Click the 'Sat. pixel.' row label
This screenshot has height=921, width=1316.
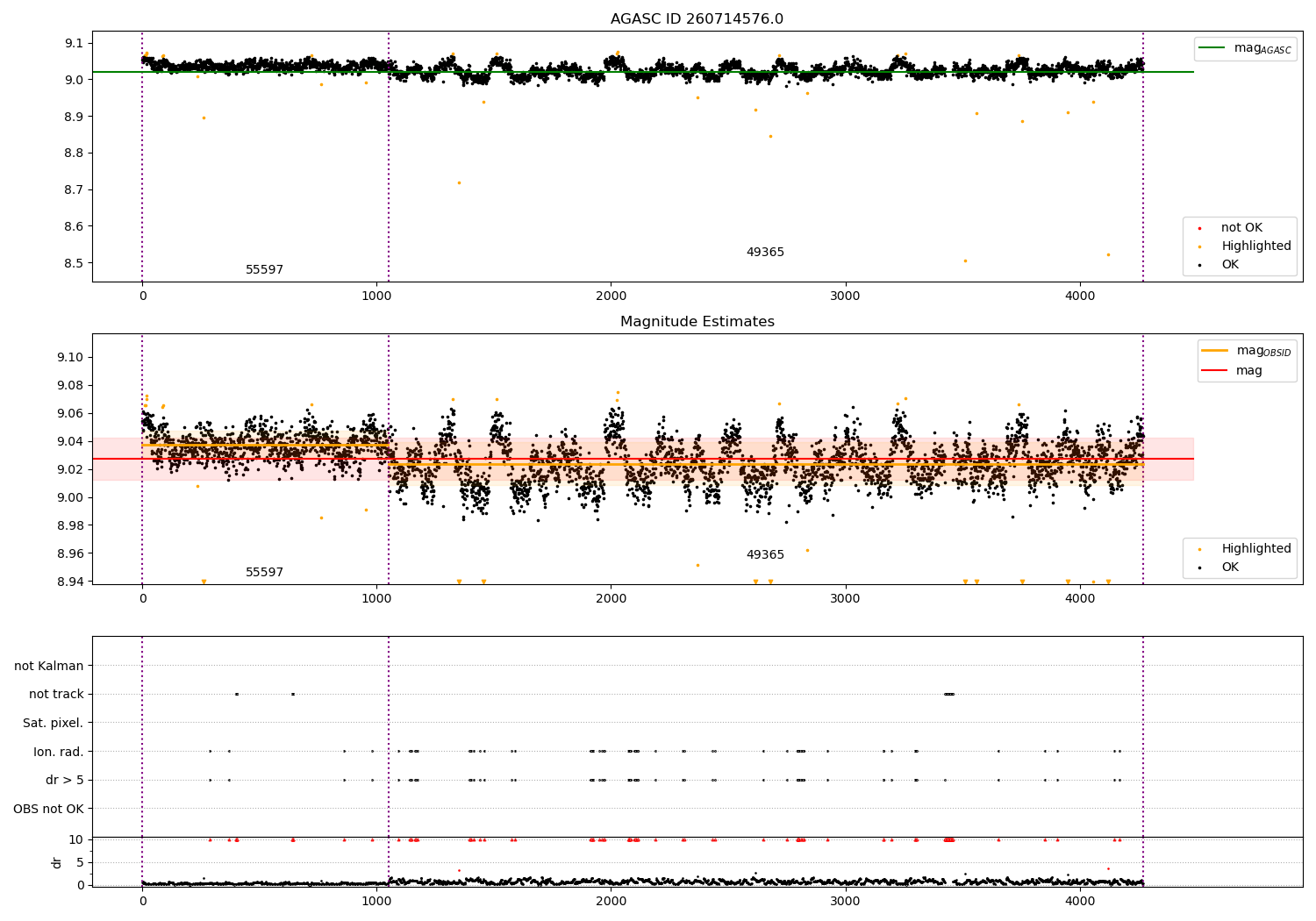[54, 724]
